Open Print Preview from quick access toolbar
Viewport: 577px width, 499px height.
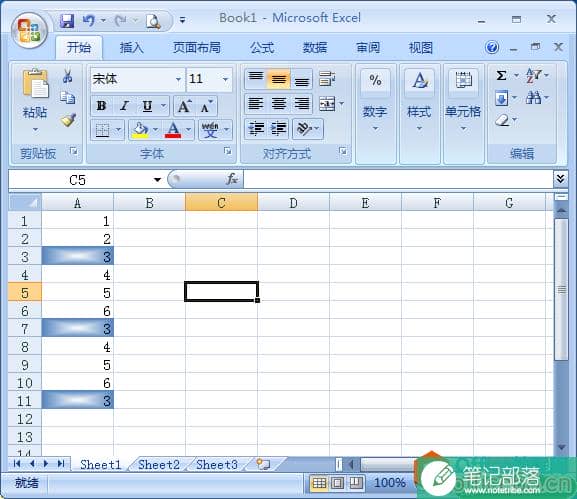[x=153, y=21]
